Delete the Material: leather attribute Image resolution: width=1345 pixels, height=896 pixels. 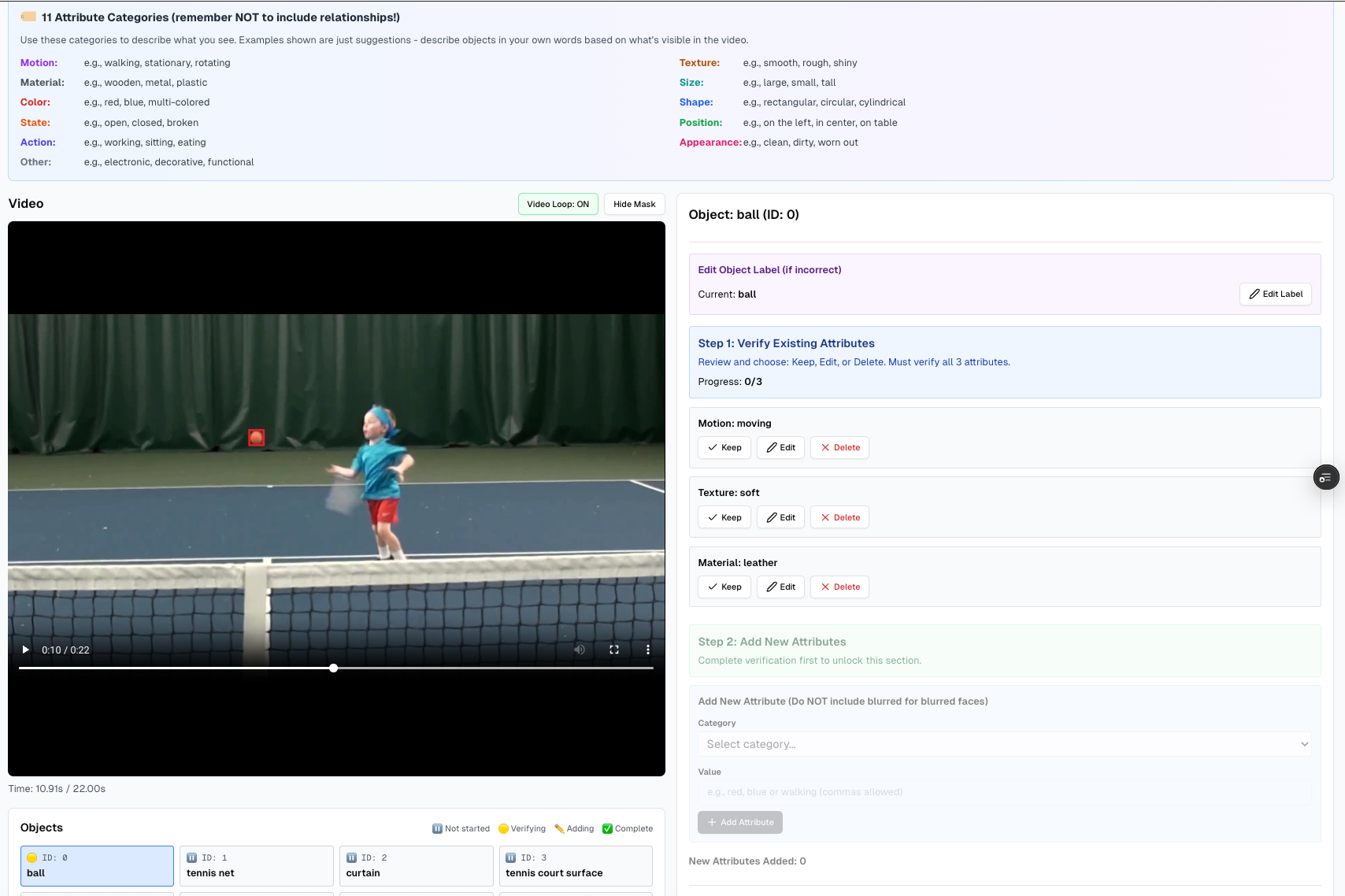coord(839,587)
